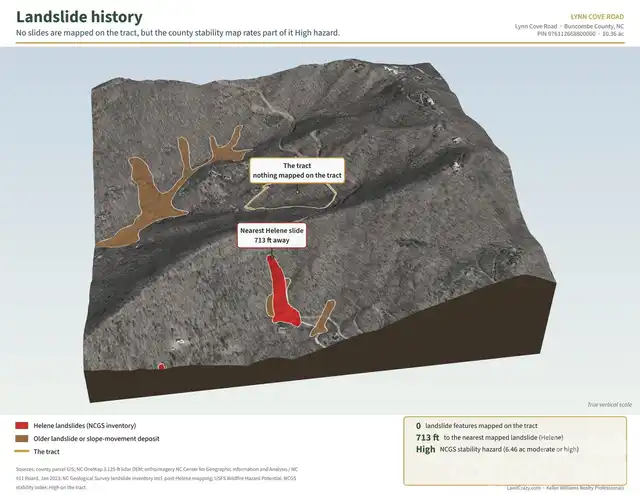Click the red Helene landslides legend swatch

(22, 426)
